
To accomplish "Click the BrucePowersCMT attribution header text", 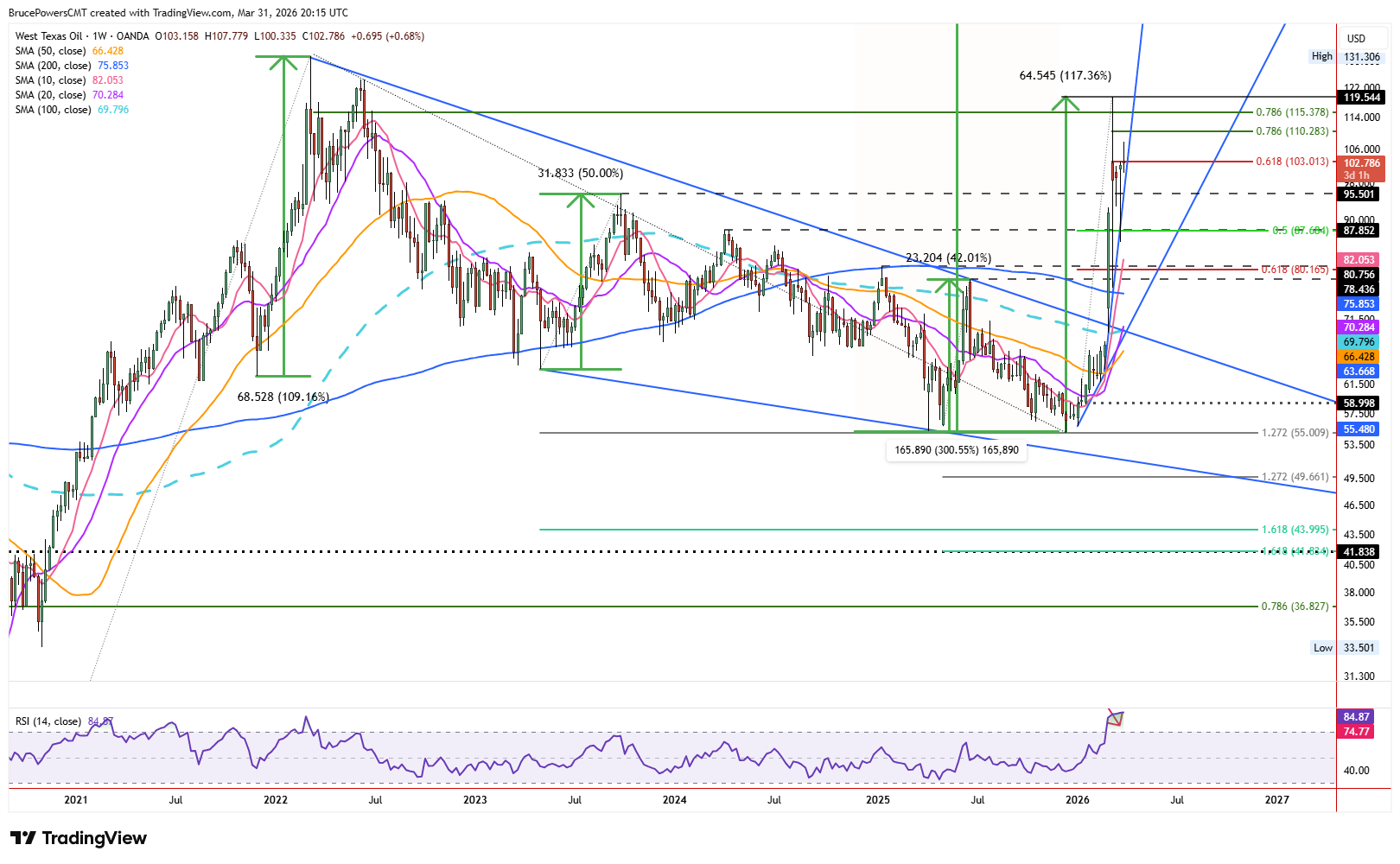I will click(x=178, y=13).
